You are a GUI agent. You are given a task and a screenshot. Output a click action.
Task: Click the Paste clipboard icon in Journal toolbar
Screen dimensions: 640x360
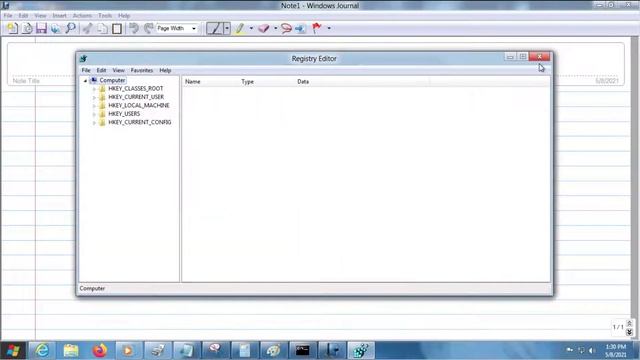tap(117, 28)
